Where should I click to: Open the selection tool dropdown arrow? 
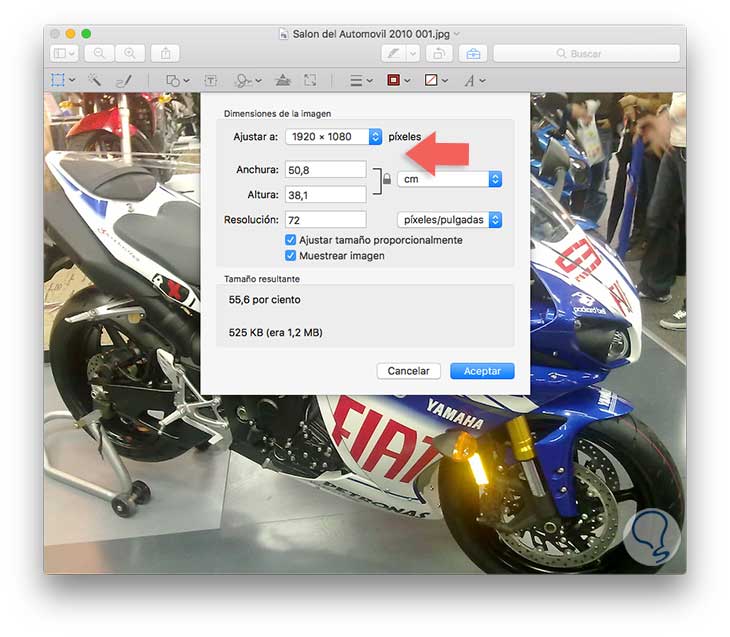tap(72, 80)
